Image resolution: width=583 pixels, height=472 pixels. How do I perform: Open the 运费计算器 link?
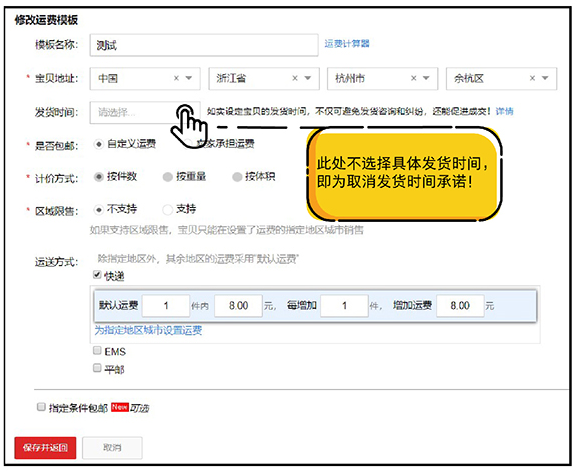(x=347, y=44)
